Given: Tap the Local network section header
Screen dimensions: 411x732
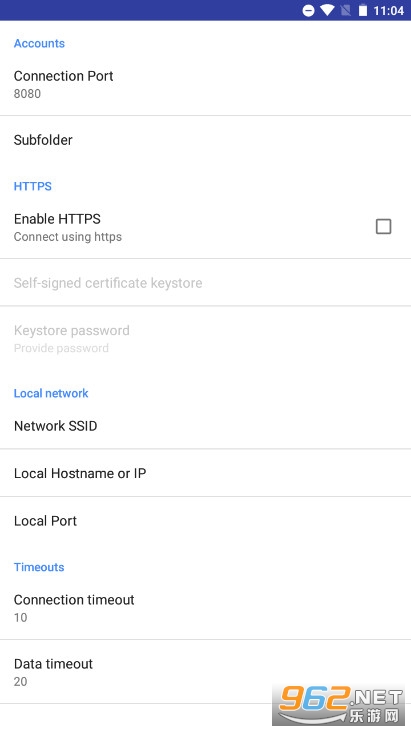Looking at the screenshot, I should point(51,393).
